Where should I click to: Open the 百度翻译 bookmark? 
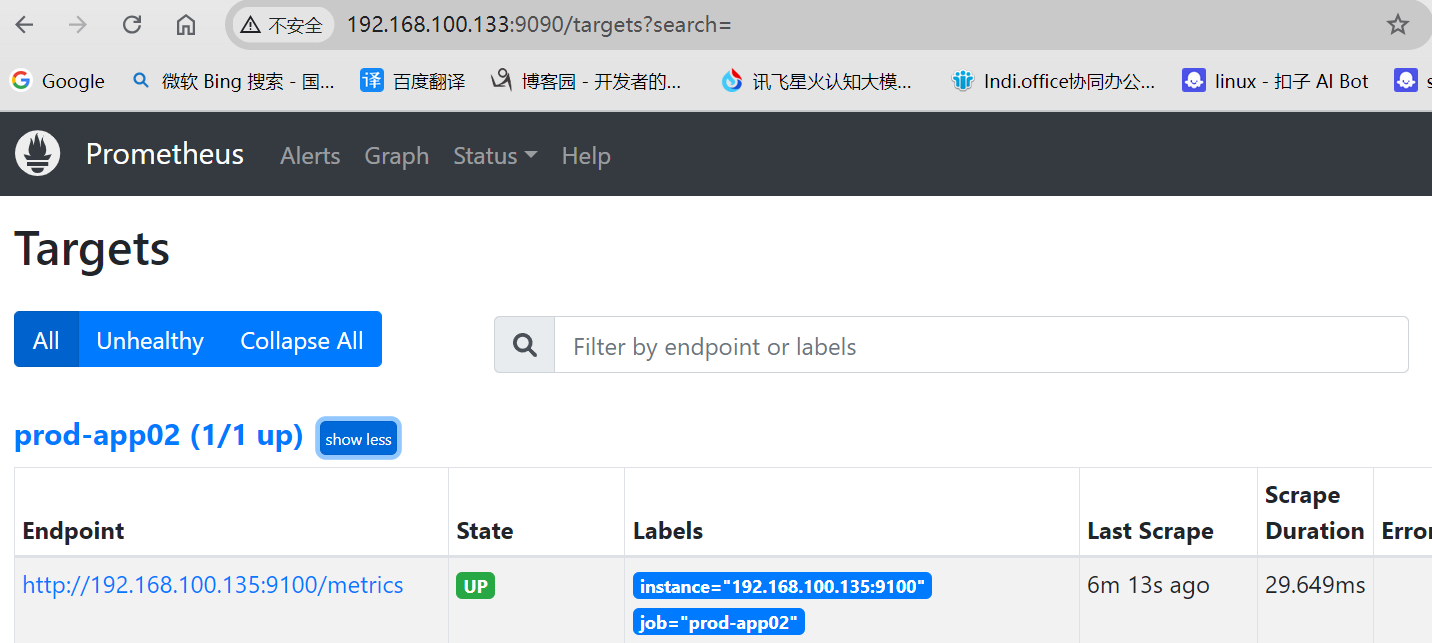coord(413,81)
